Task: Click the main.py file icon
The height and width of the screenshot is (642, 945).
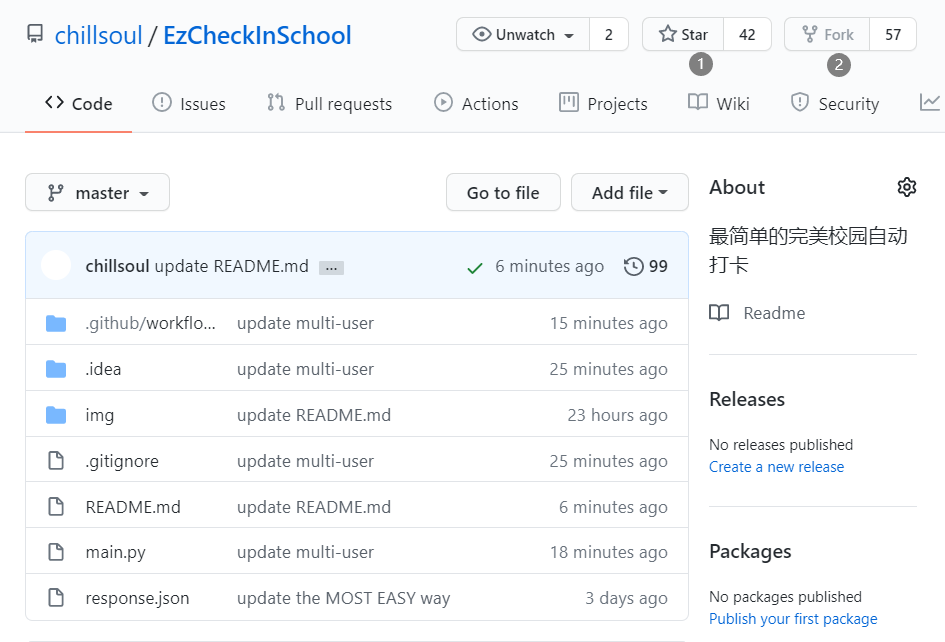Action: point(56,552)
